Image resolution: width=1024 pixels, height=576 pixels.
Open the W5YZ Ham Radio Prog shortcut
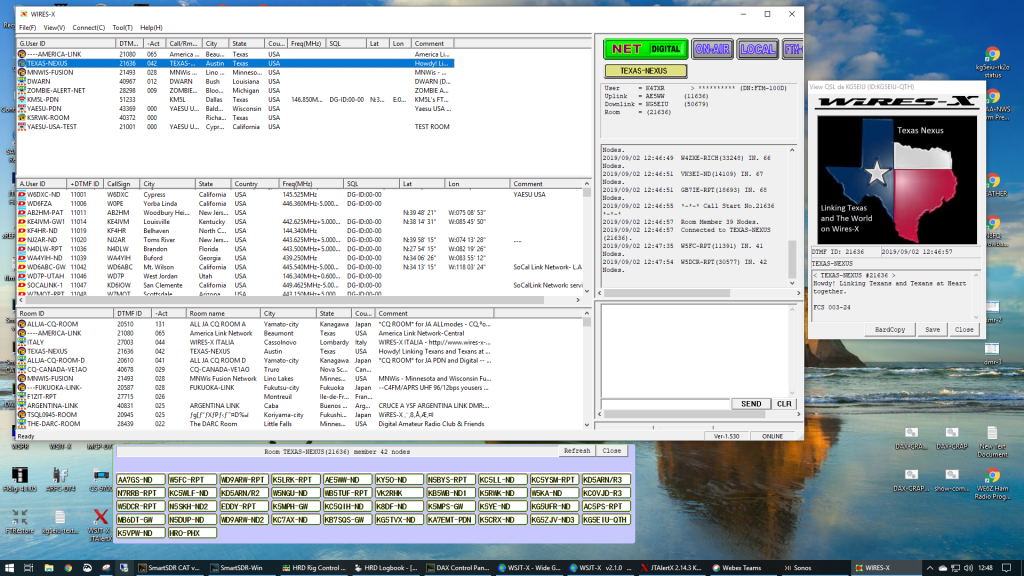(991, 476)
